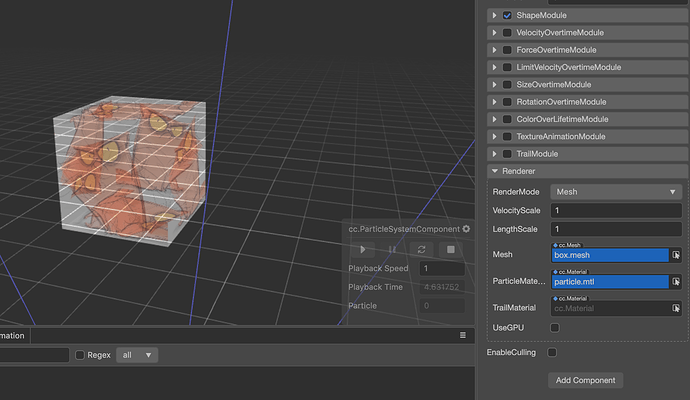Viewport: 690px width, 400px height.
Task: Edit the VelocityScale value field
Action: pyautogui.click(x=616, y=210)
